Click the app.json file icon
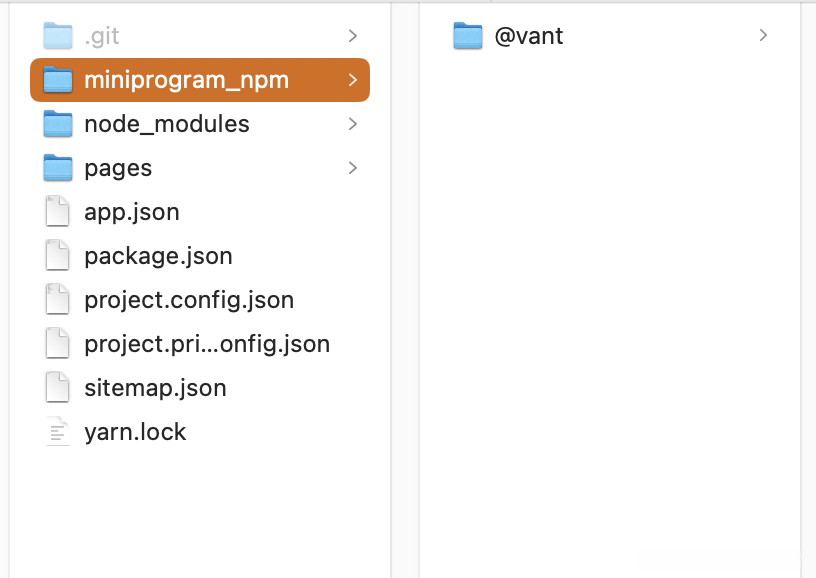This screenshot has width=816, height=578. (x=59, y=212)
